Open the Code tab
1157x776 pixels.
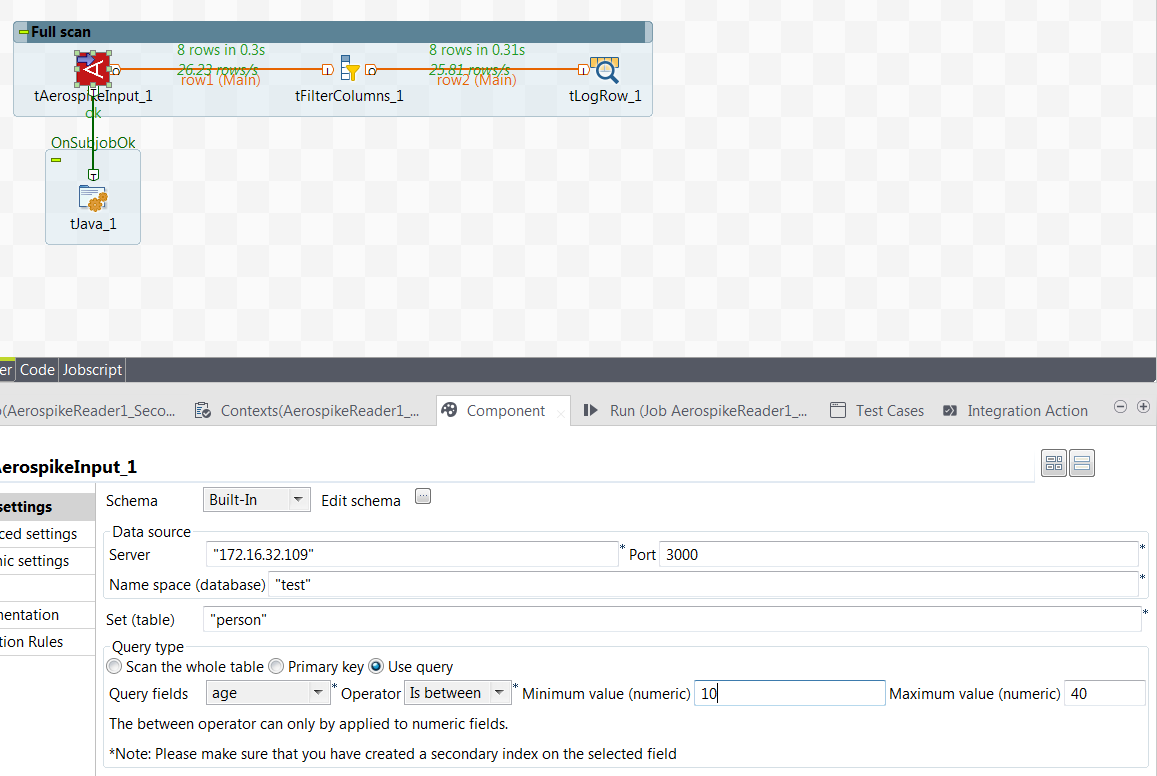(37, 370)
